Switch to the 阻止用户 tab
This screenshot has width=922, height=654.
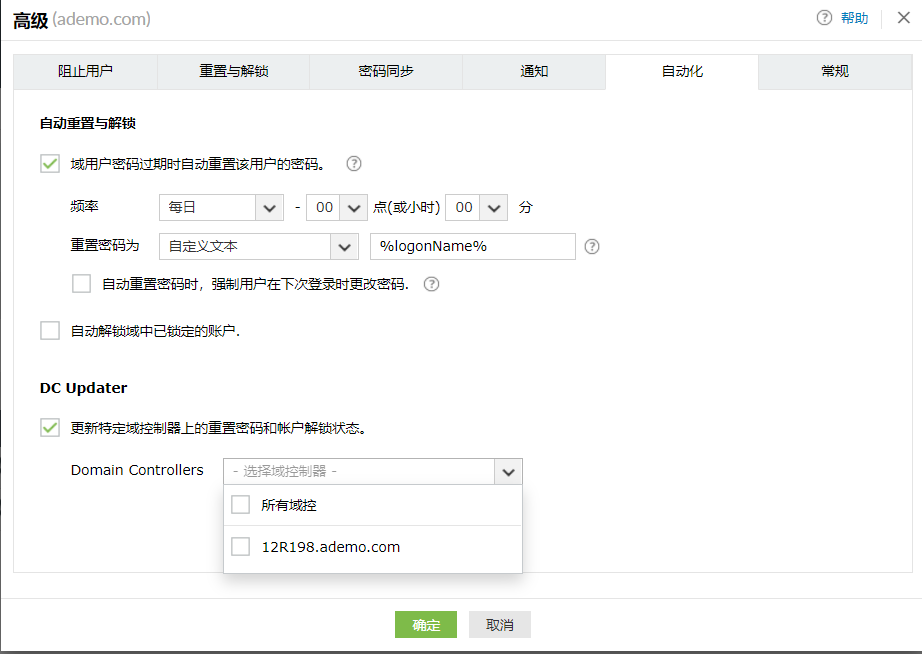pyautogui.click(x=85, y=71)
